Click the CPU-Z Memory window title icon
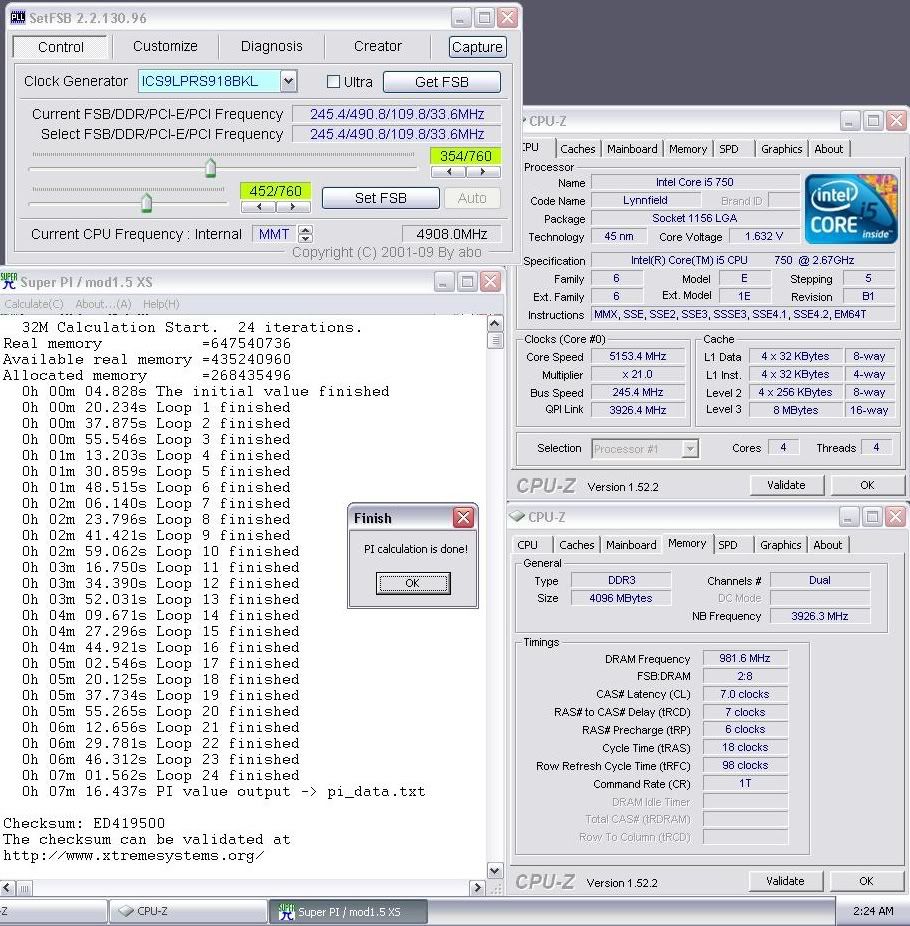Viewport: 910px width, 926px height. (x=517, y=516)
